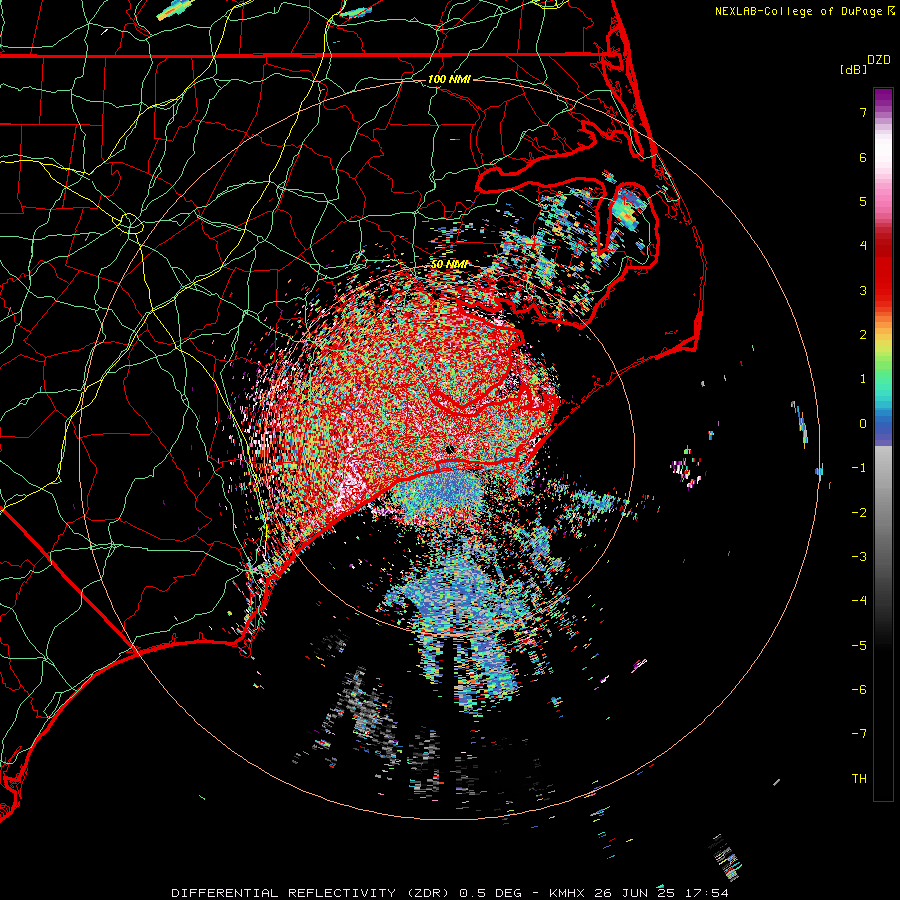Click the 0 value on color scale
The width and height of the screenshot is (900, 900).
click(x=863, y=424)
